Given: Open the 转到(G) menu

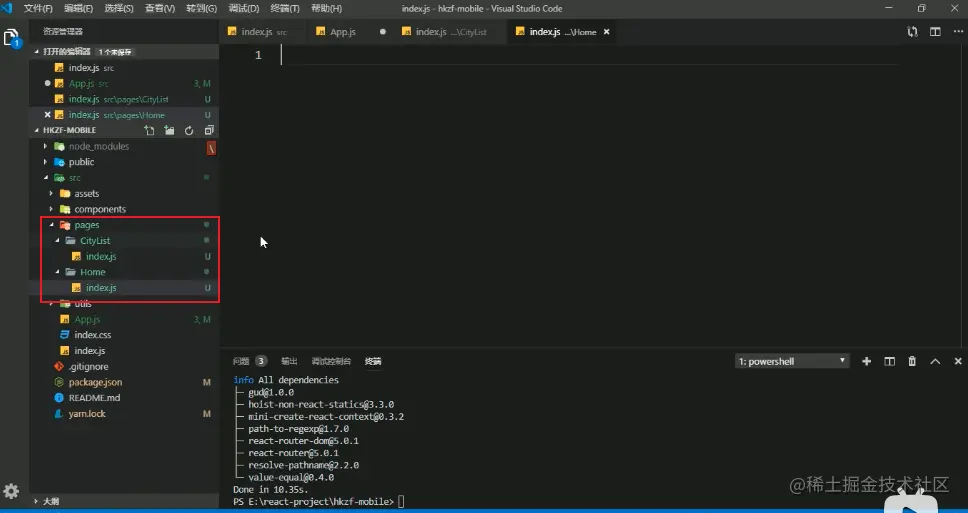Looking at the screenshot, I should [x=201, y=9].
